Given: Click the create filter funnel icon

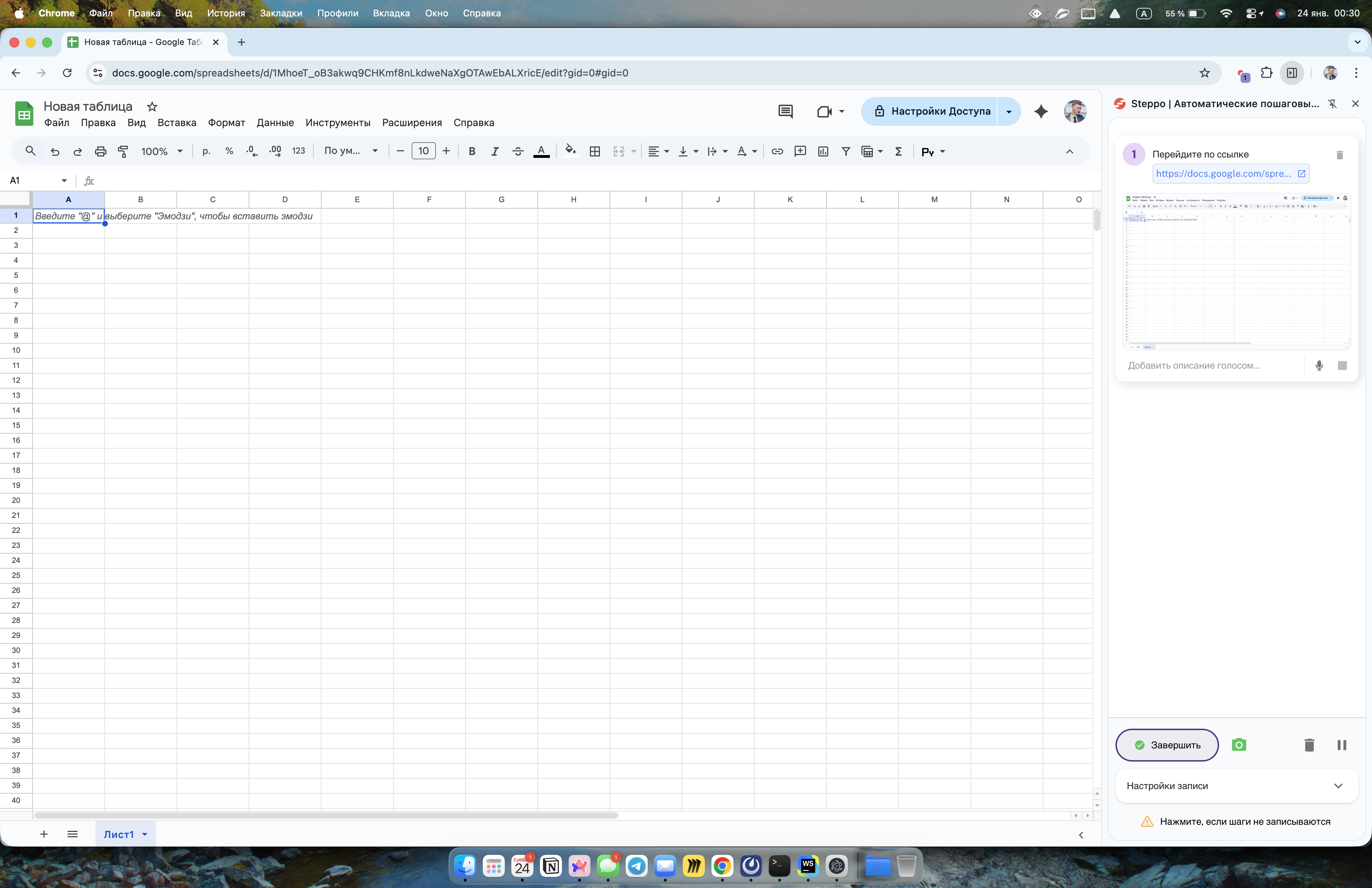Looking at the screenshot, I should (x=845, y=151).
